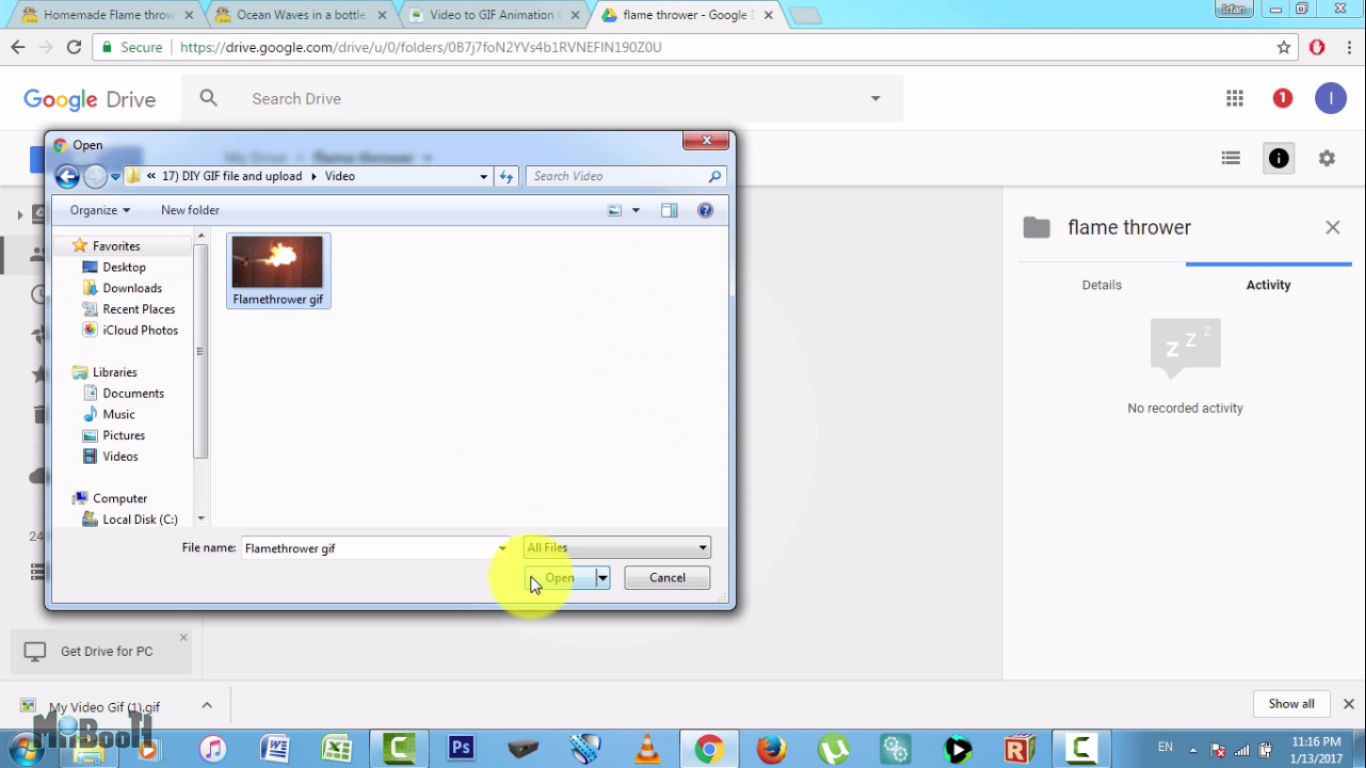Reload the Google Drive page
This screenshot has height=768, width=1366.
(x=74, y=47)
